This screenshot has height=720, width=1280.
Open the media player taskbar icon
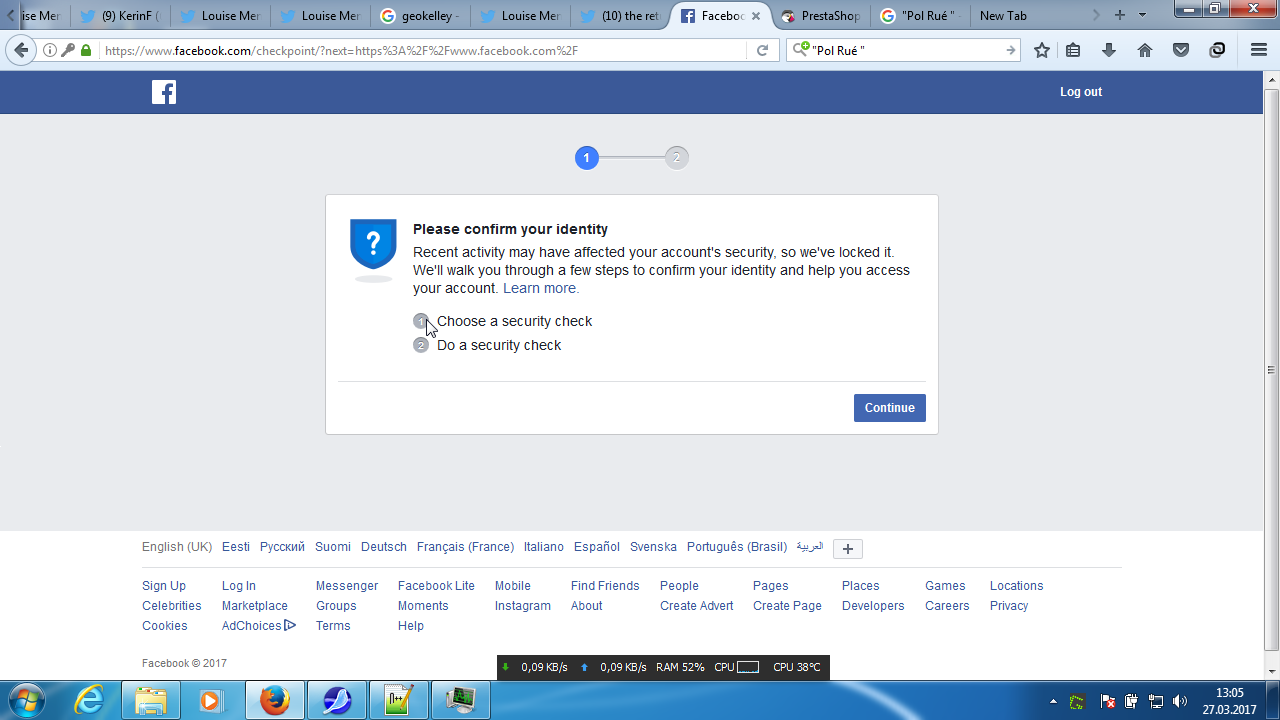pos(212,700)
